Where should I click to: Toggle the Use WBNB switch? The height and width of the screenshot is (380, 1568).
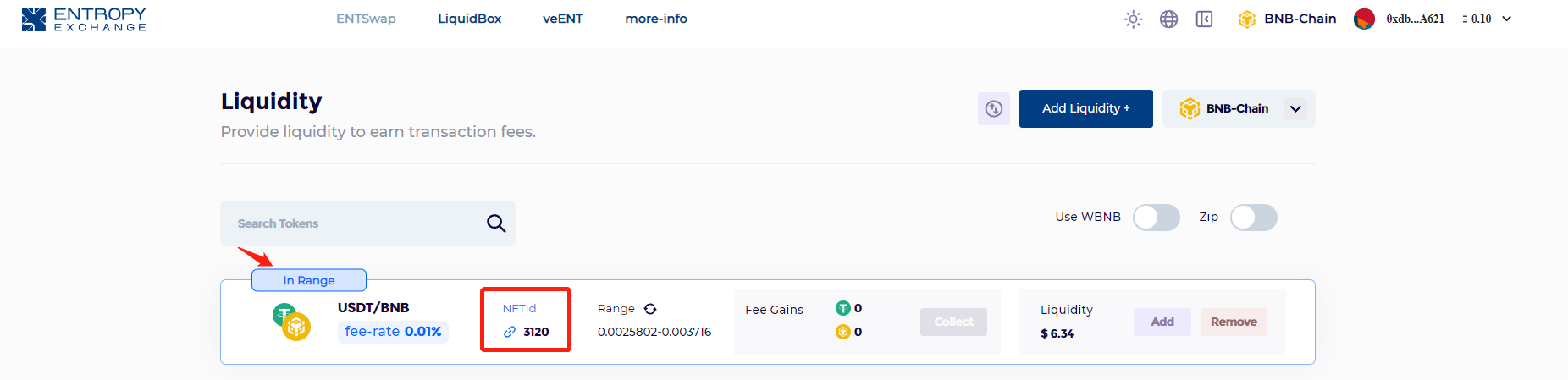[x=1157, y=218]
